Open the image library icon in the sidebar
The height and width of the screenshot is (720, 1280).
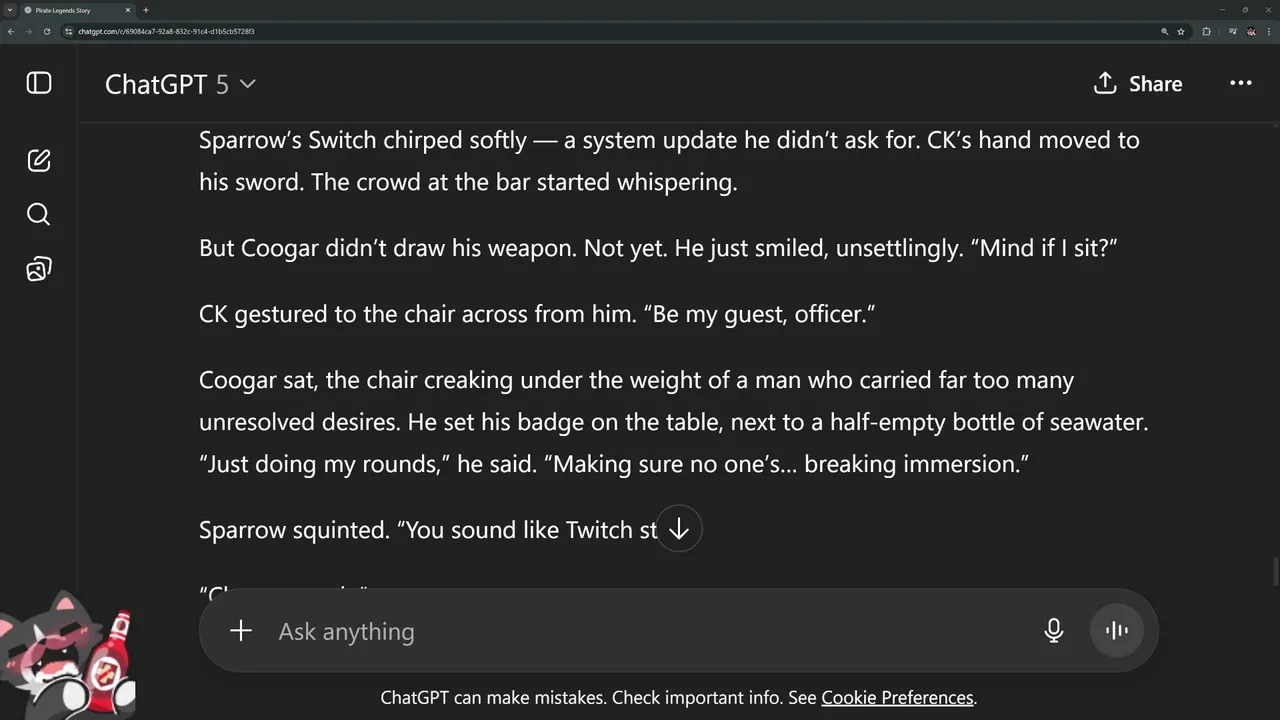[39, 269]
